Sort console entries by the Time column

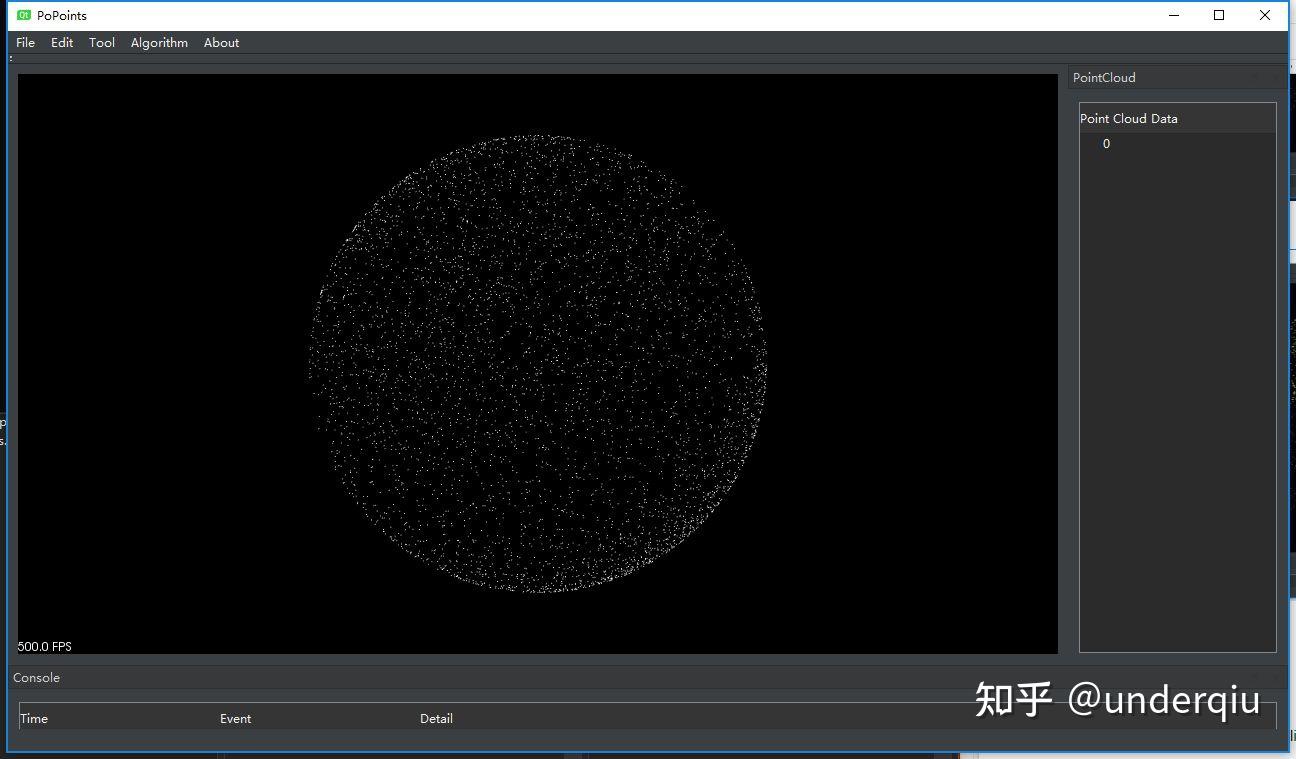click(34, 718)
